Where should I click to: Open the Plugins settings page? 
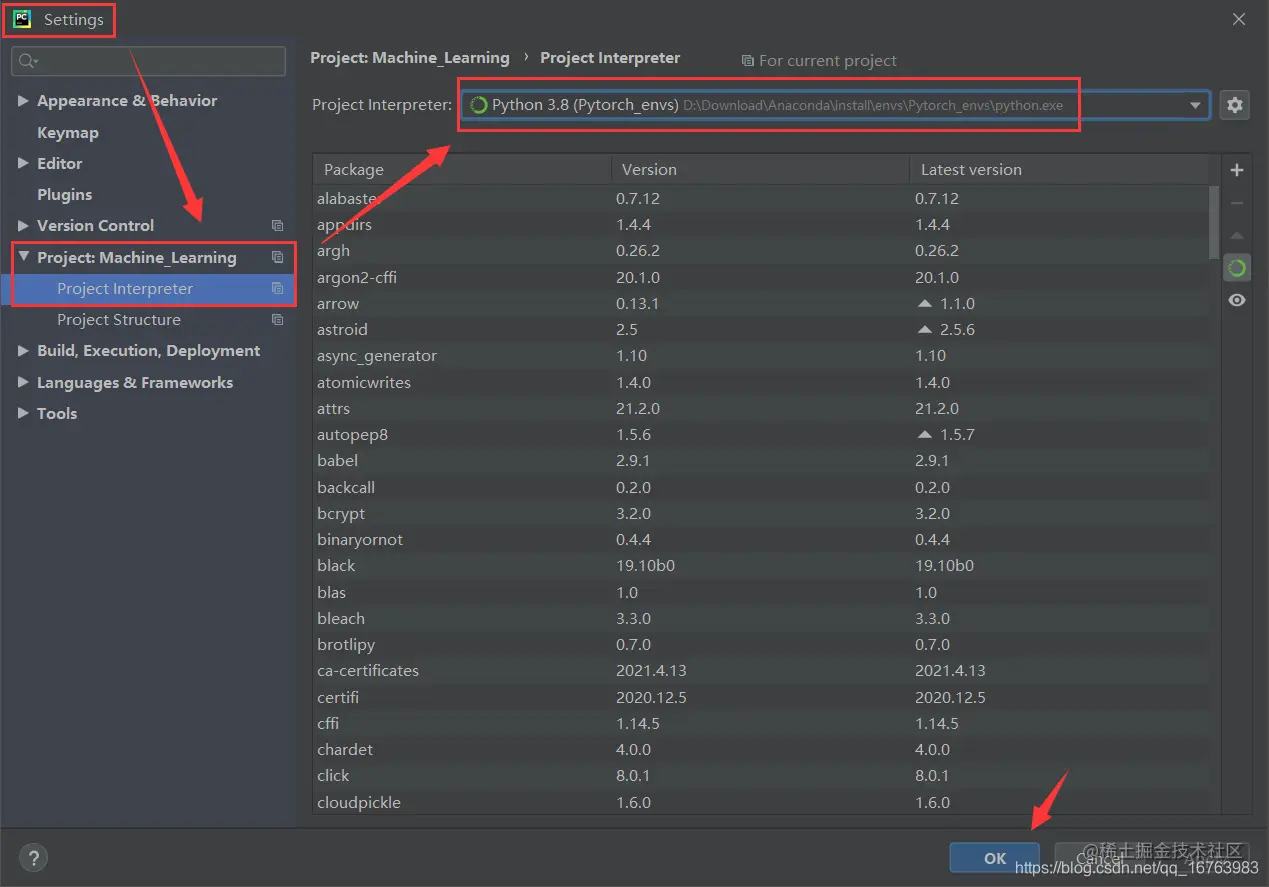click(x=65, y=194)
